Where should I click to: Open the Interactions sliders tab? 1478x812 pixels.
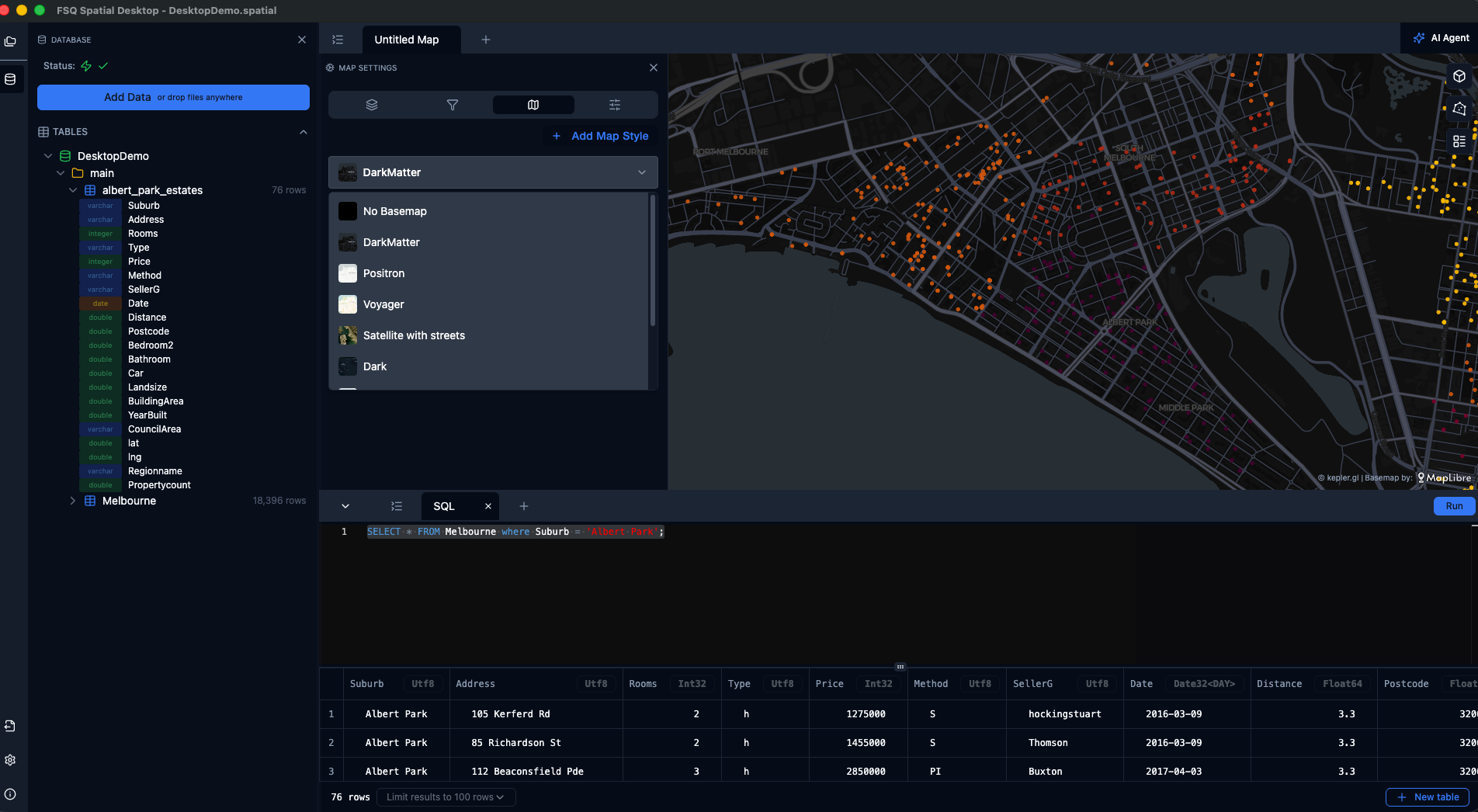tap(614, 105)
